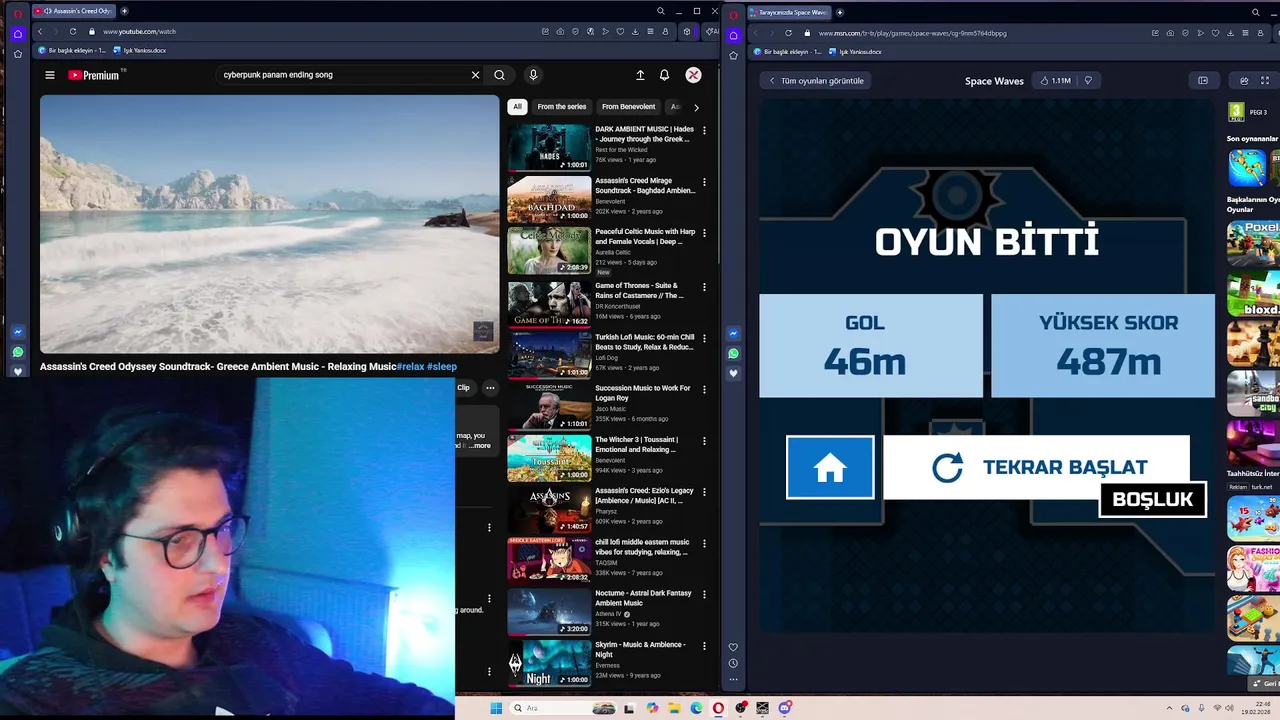The height and width of the screenshot is (720, 1280).
Task: Show more chips with right arrow
Action: (x=696, y=107)
